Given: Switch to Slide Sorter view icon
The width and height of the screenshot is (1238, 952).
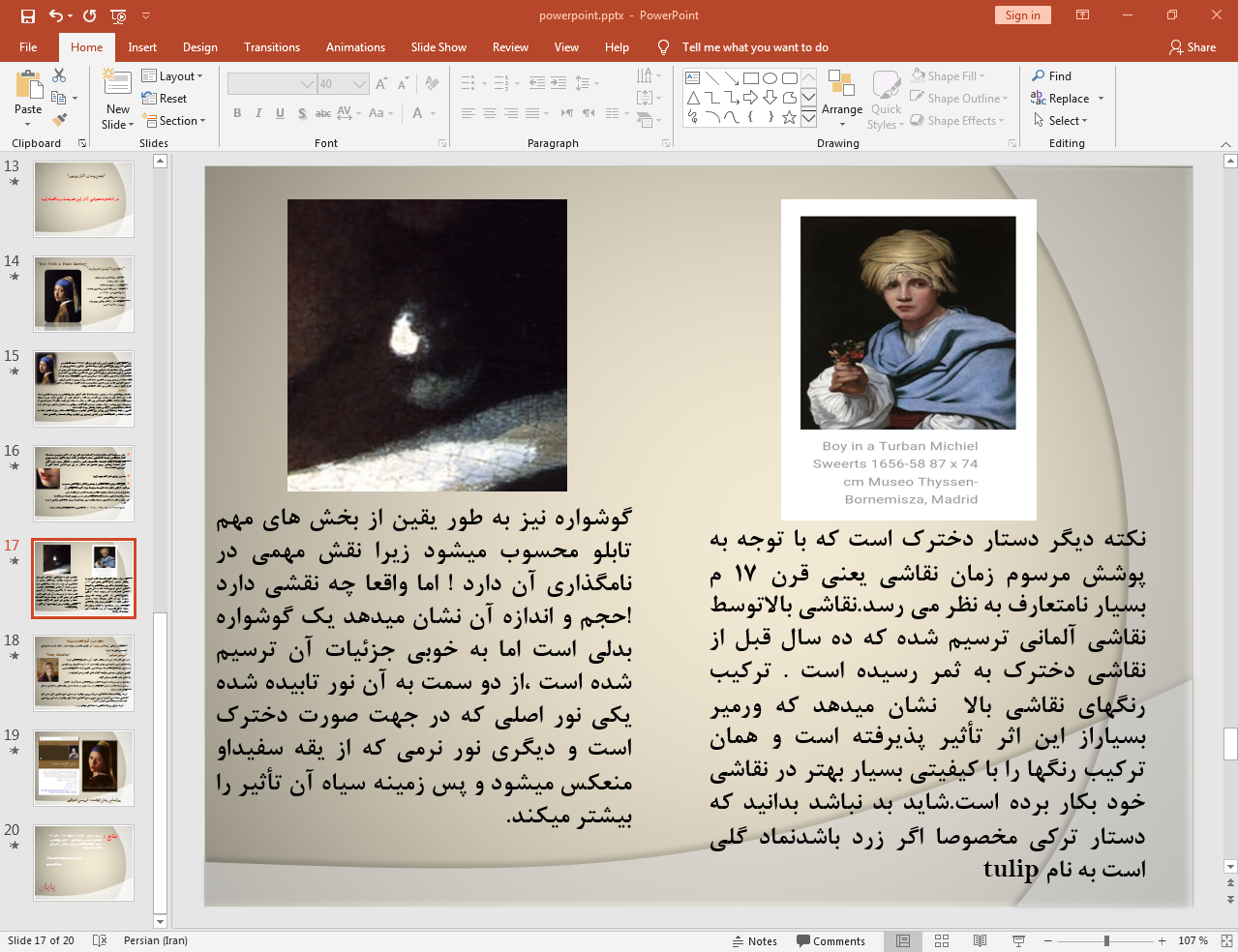Looking at the screenshot, I should pyautogui.click(x=942, y=941).
